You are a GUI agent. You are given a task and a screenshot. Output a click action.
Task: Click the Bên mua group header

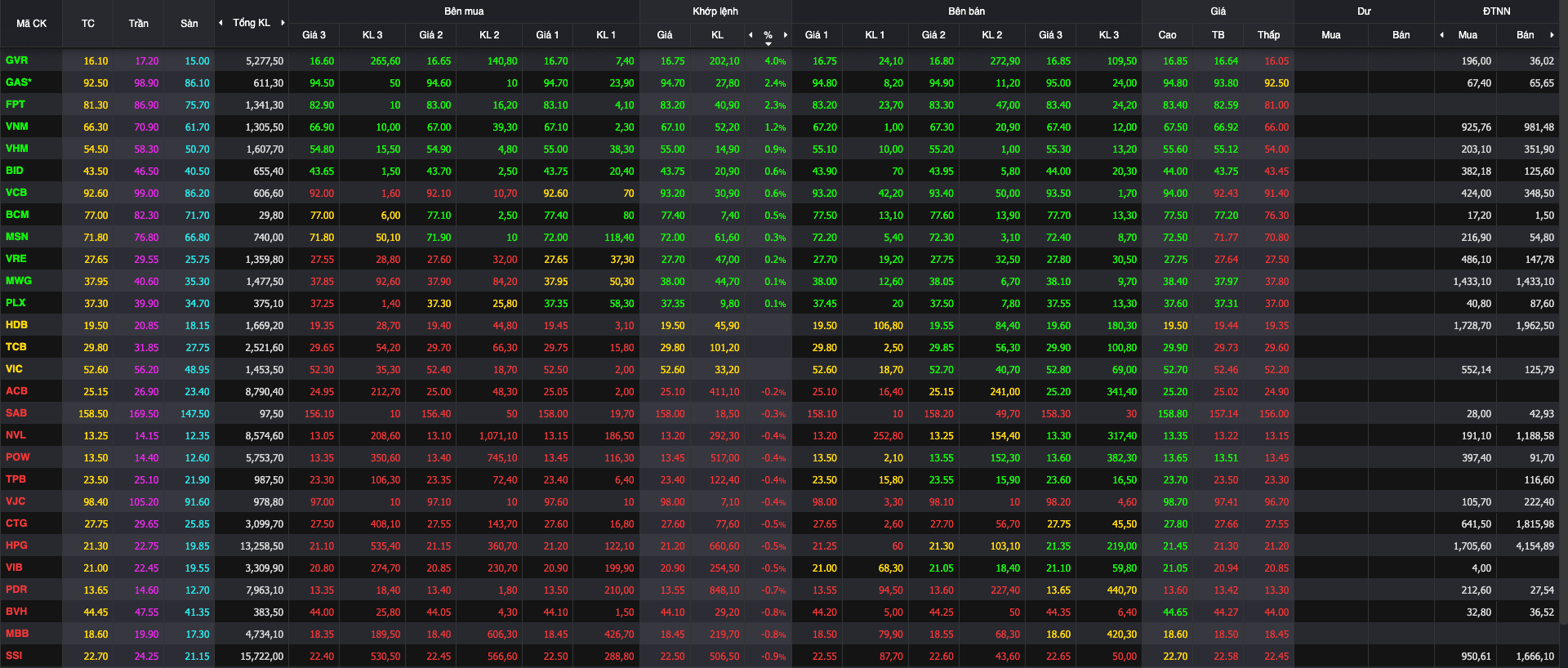click(x=464, y=11)
